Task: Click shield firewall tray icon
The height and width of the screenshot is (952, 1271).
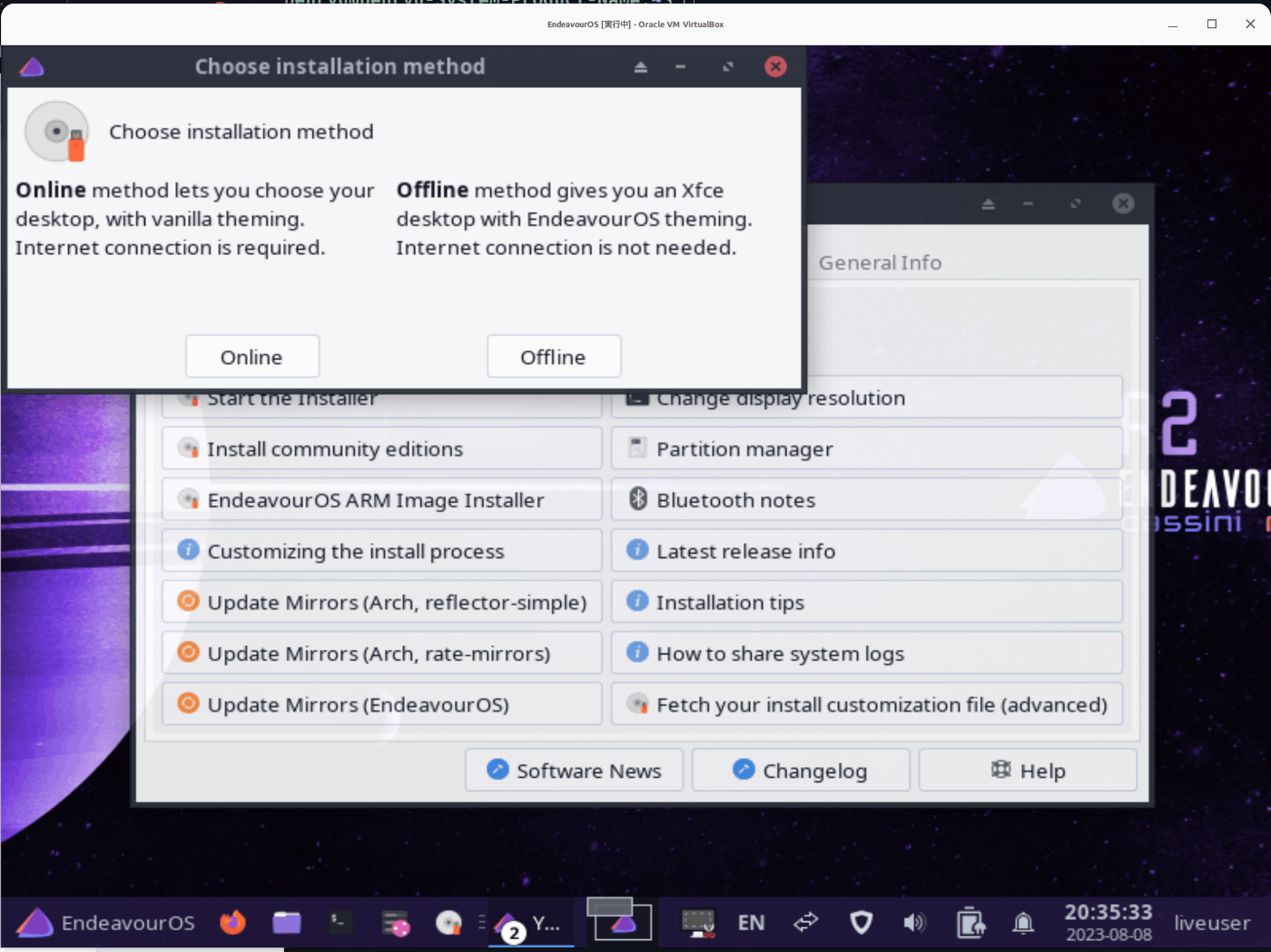Action: click(x=861, y=923)
